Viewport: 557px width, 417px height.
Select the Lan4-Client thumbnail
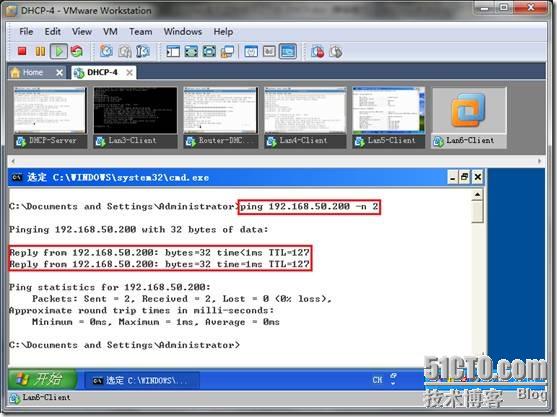(305, 117)
